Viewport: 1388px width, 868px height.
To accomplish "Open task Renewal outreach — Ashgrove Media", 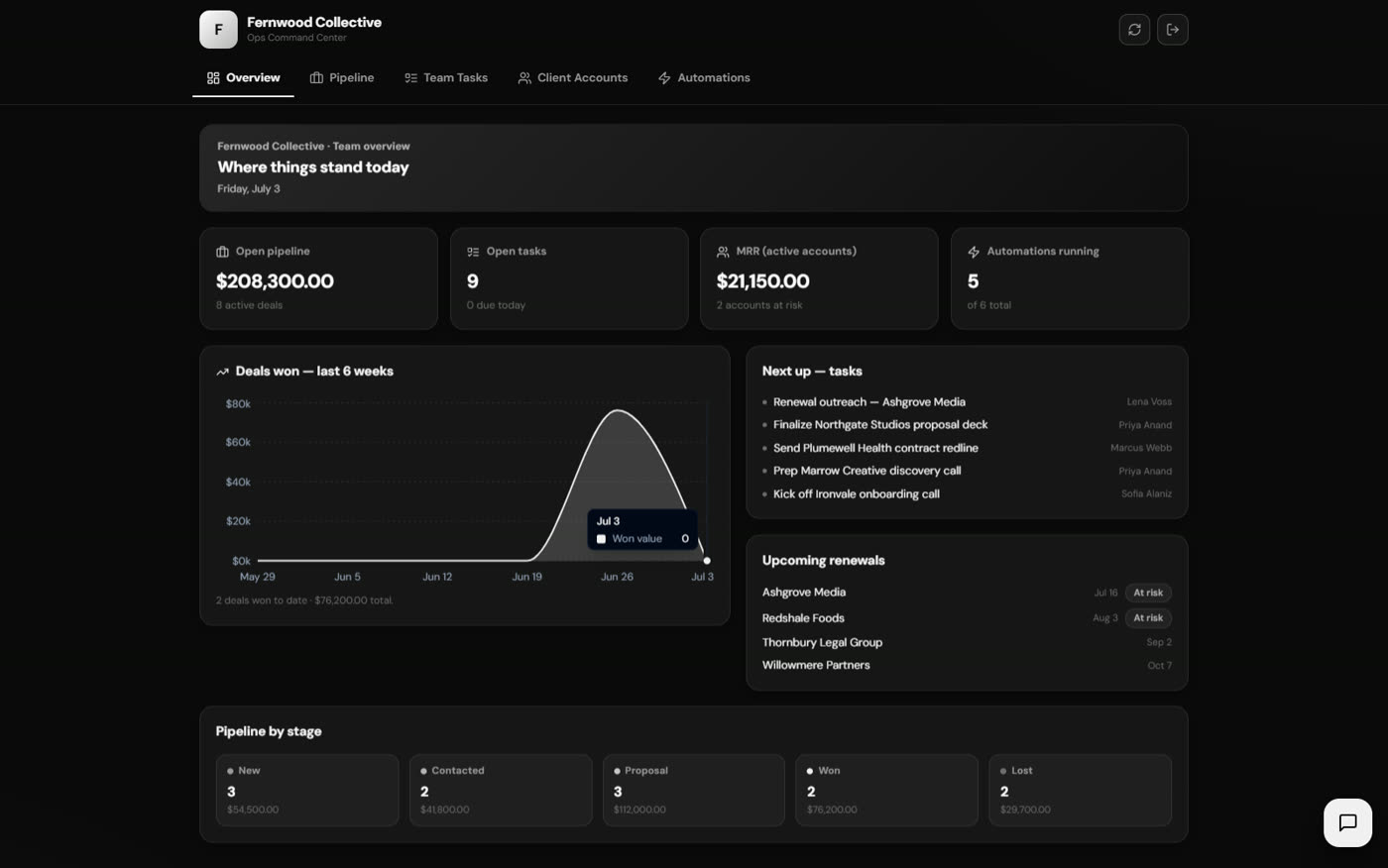I will (869, 402).
